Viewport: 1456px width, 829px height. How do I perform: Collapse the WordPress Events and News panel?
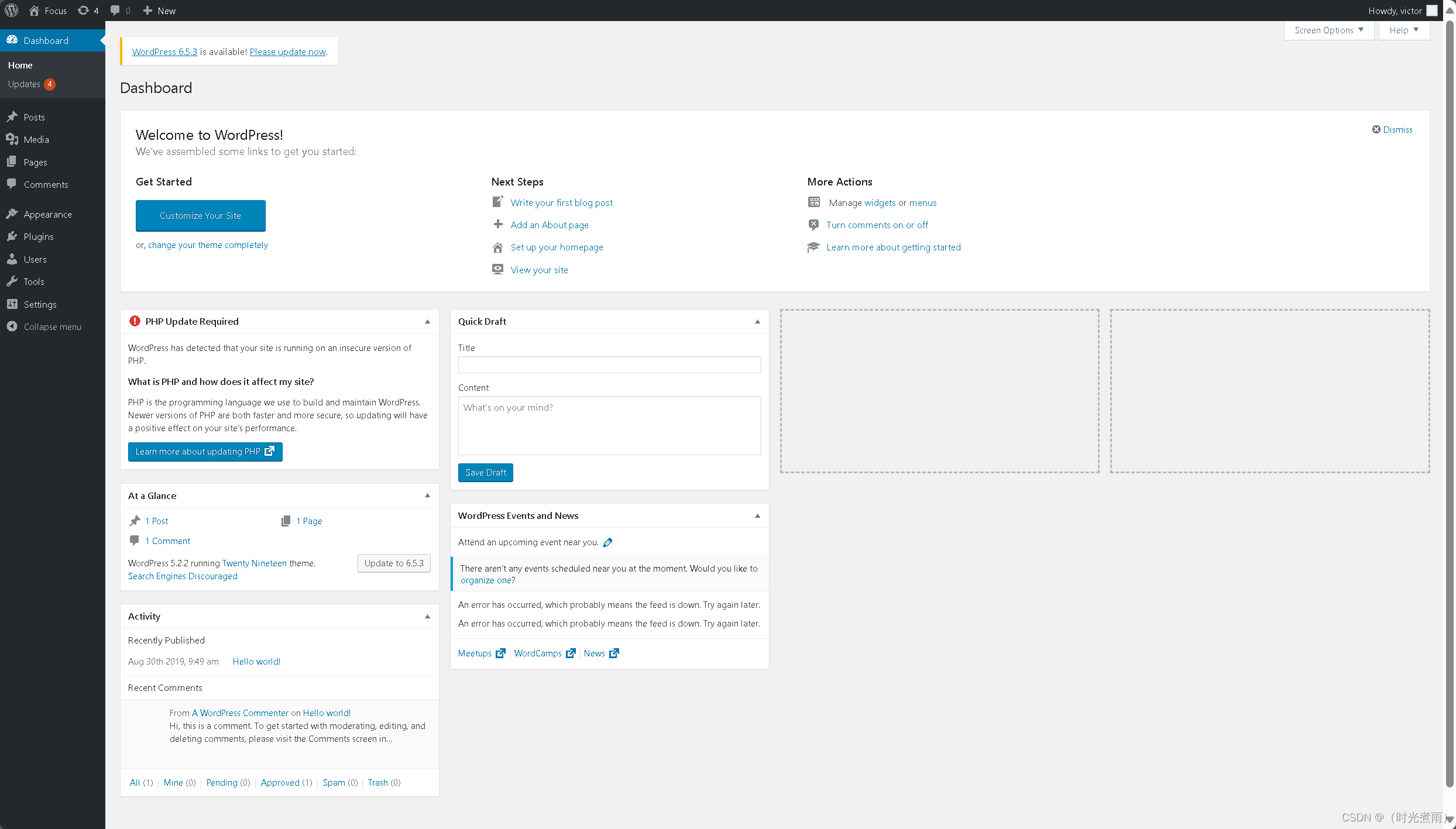tap(758, 515)
